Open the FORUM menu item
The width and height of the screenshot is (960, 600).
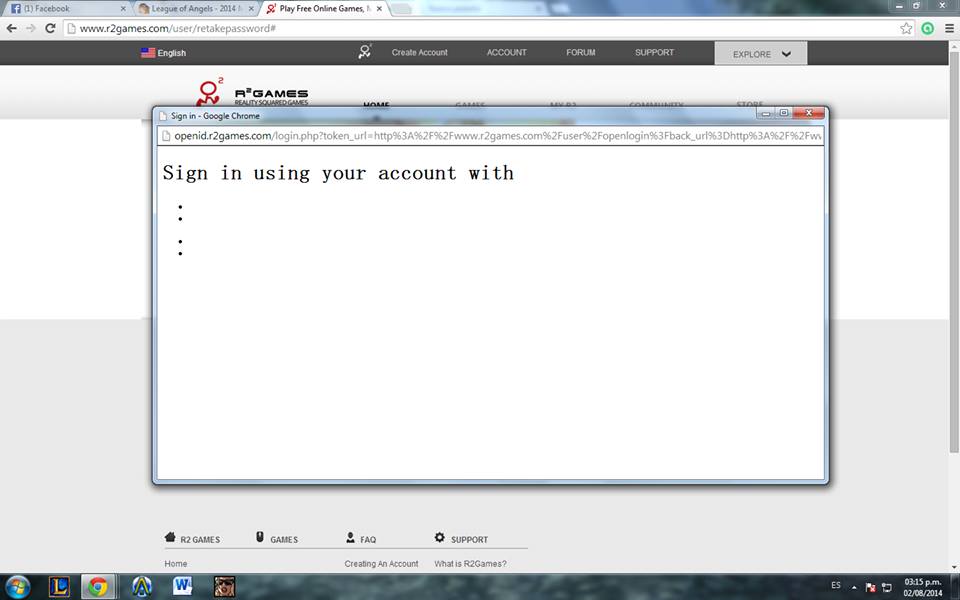click(580, 53)
